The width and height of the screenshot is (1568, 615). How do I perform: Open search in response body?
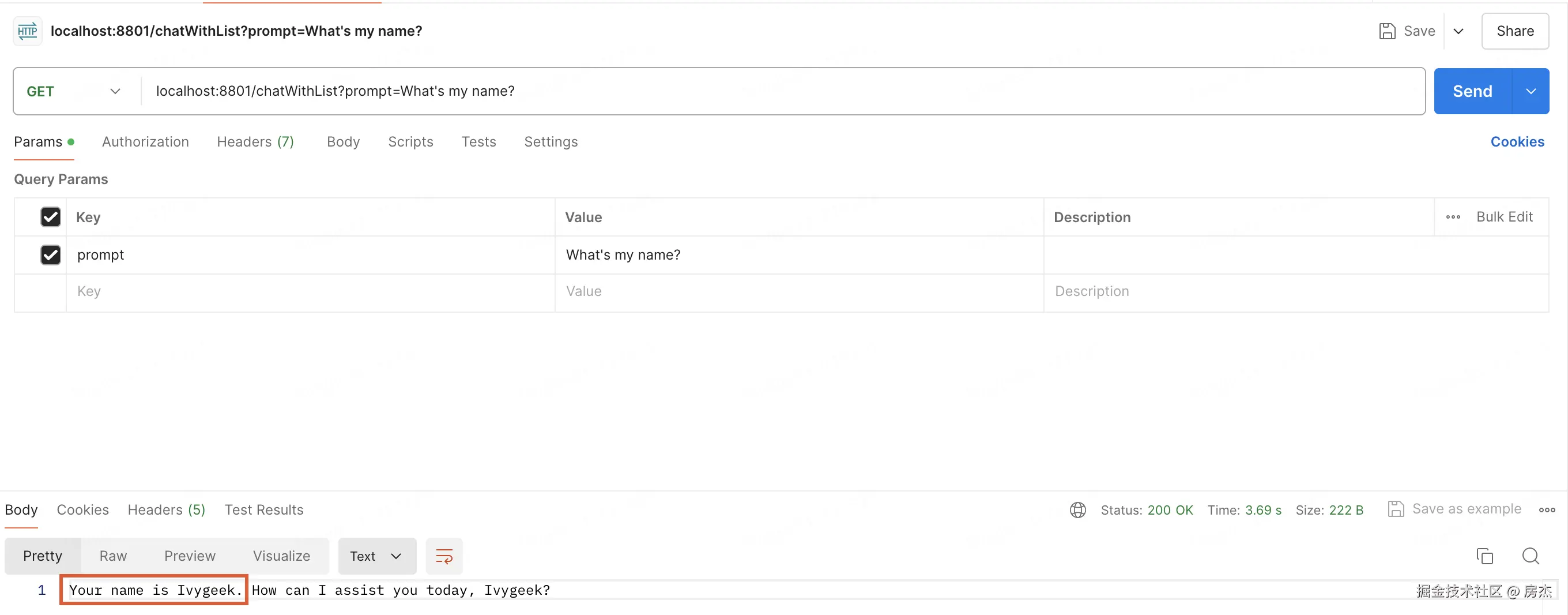[x=1531, y=556]
